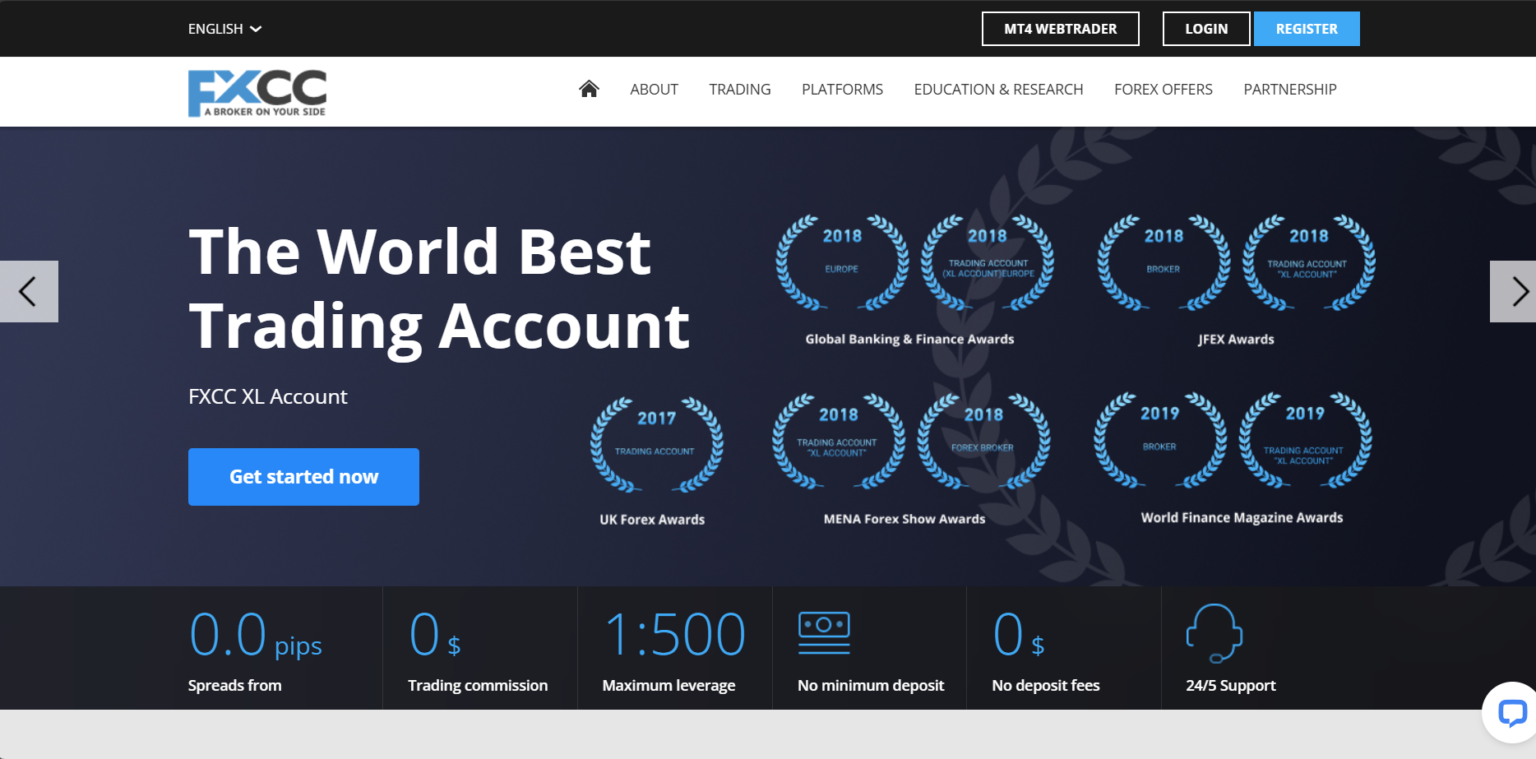Click the 1:500 leverage value

click(674, 635)
